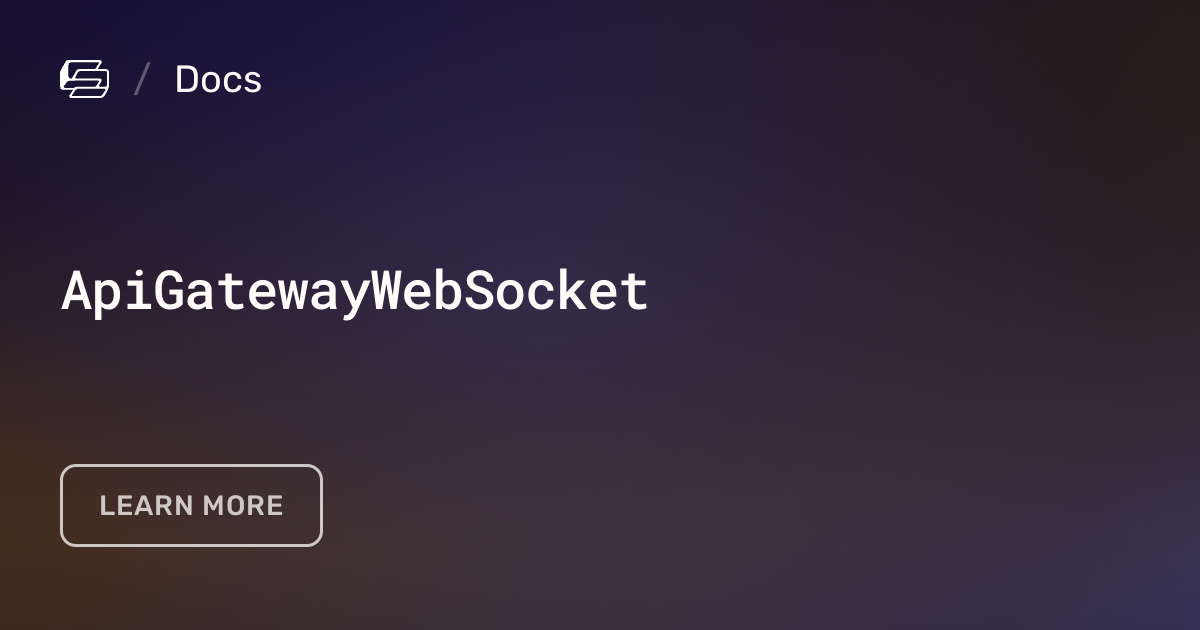The width and height of the screenshot is (1200, 630).
Task: Click the gray breadcrumb divider slash
Action: [142, 80]
